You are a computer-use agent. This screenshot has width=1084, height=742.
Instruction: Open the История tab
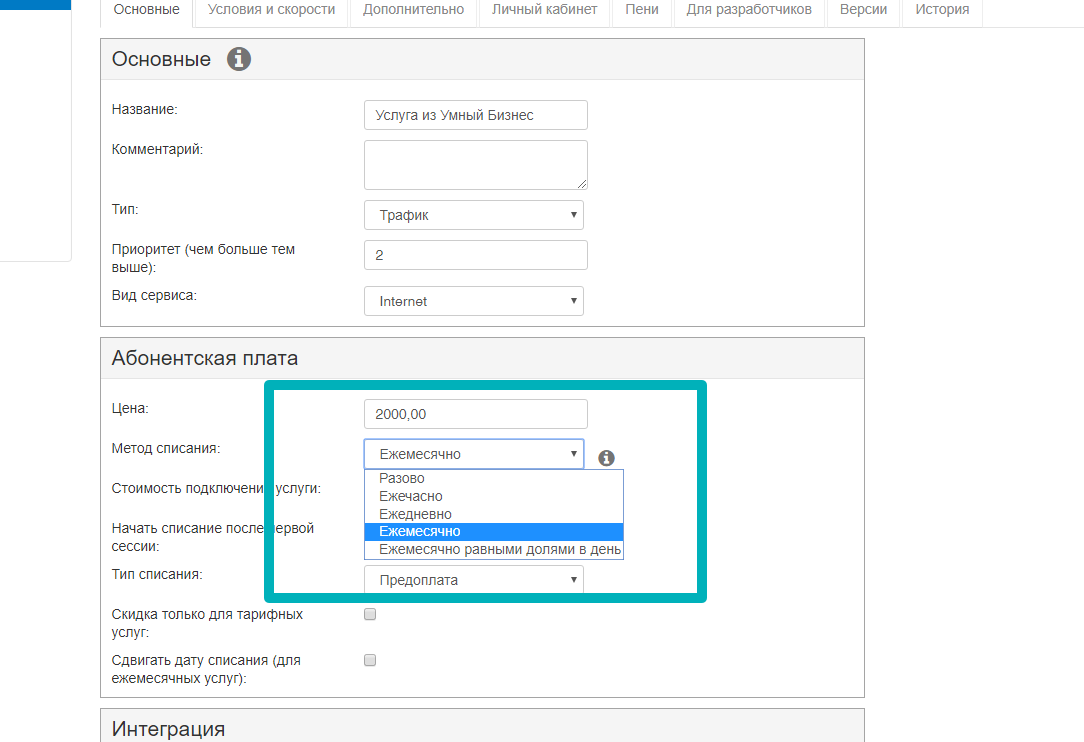coord(941,10)
